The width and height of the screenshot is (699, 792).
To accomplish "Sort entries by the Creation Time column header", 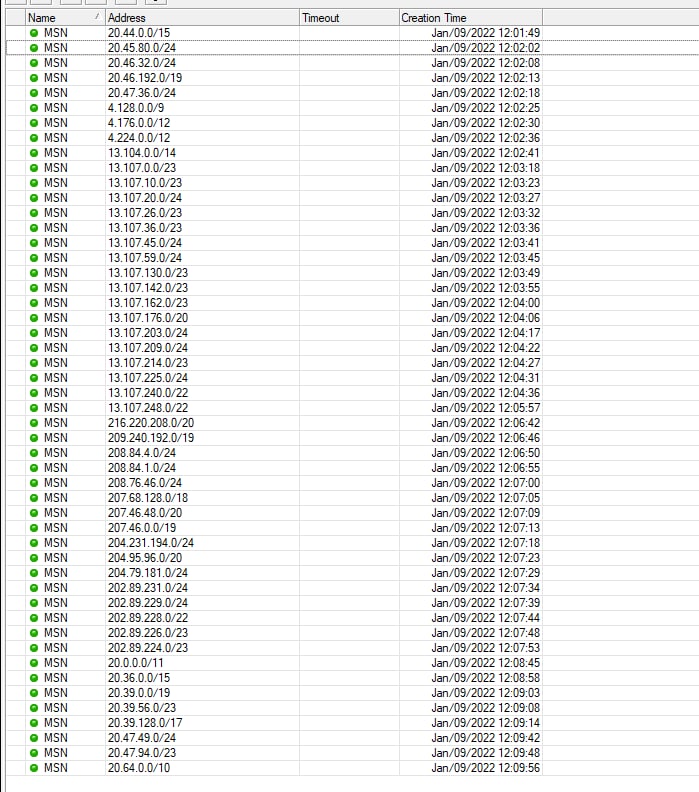I will click(x=471, y=18).
